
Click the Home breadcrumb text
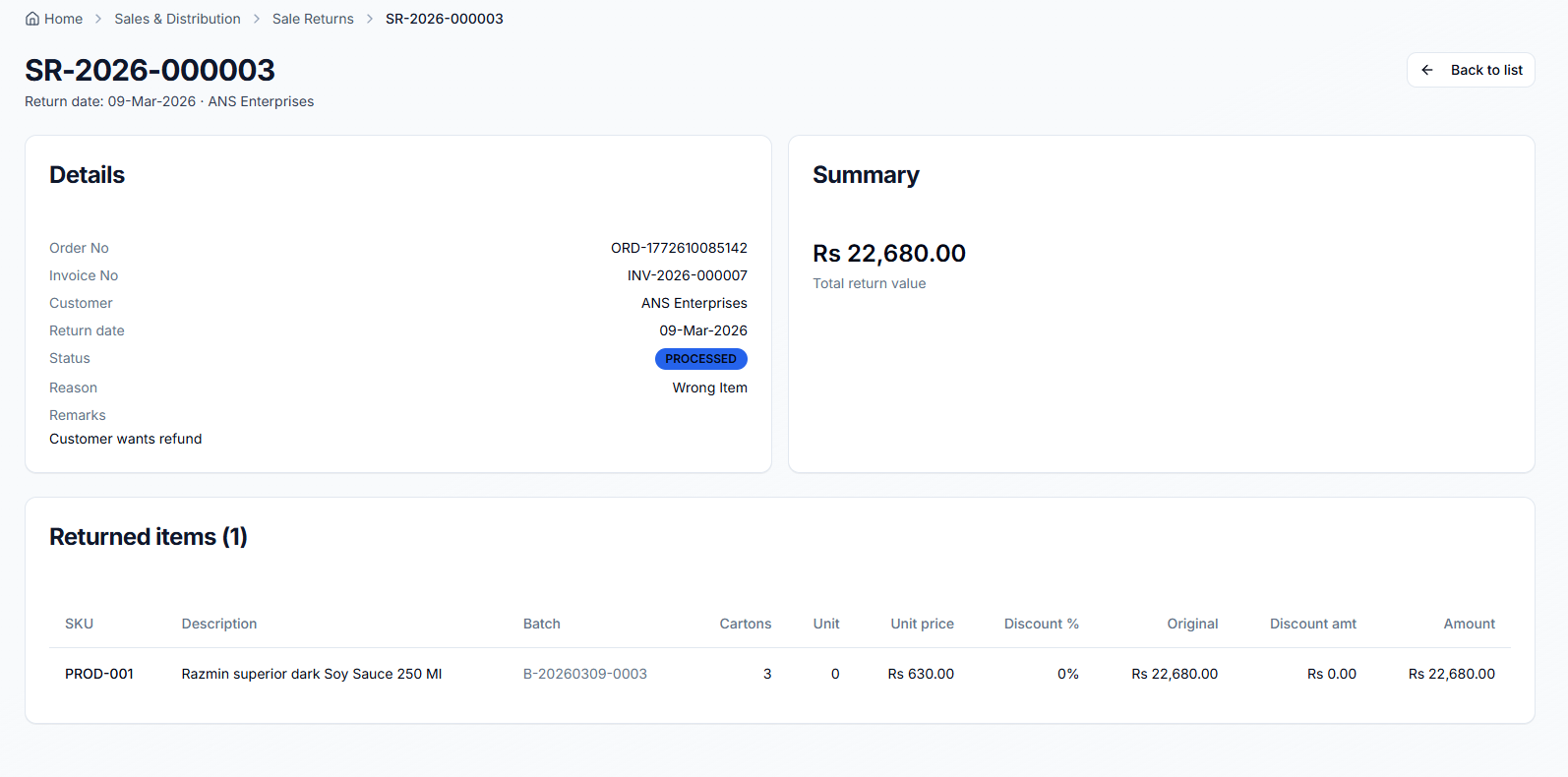click(x=63, y=19)
